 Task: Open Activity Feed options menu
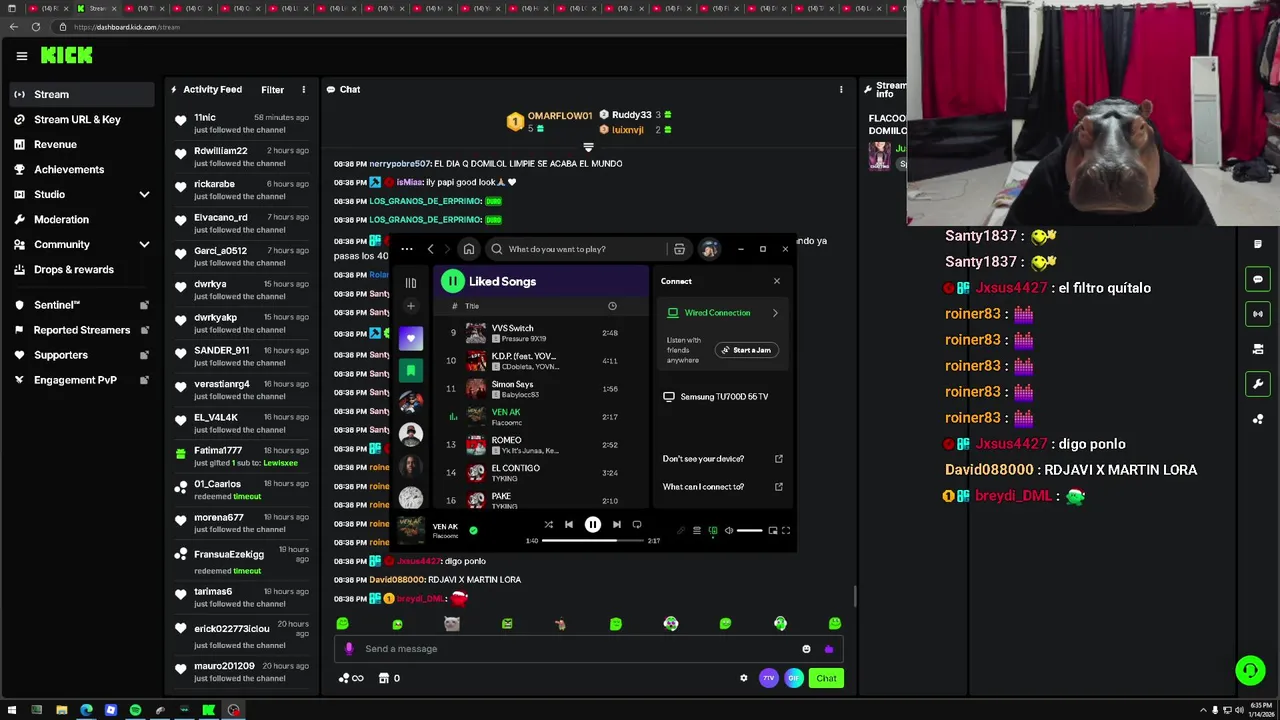303,90
